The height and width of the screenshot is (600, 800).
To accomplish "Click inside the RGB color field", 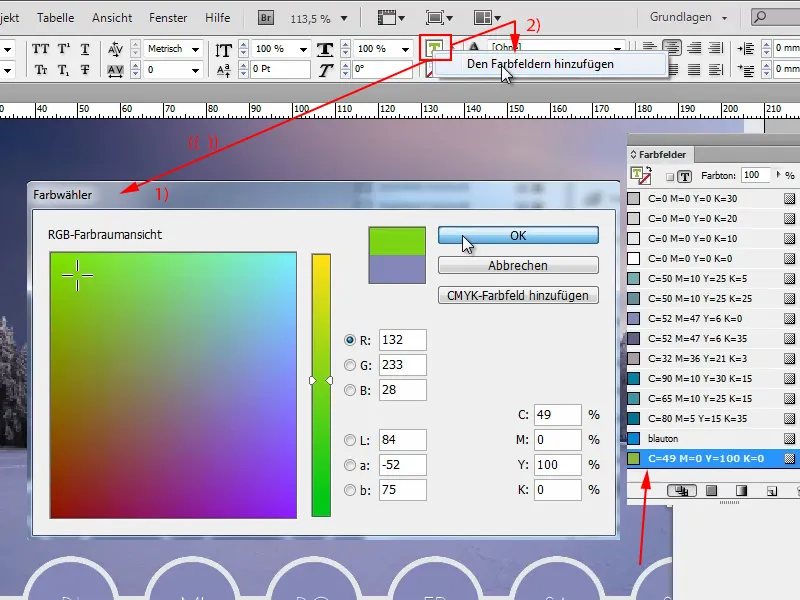I will pyautogui.click(x=173, y=385).
